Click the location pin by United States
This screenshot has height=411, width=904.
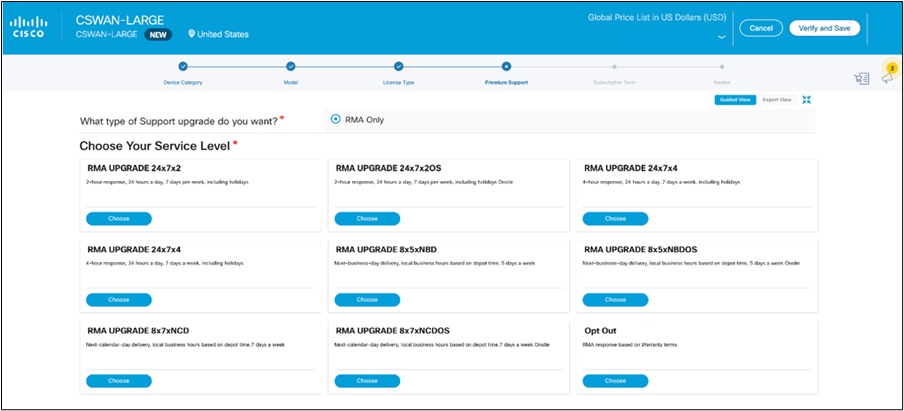(x=192, y=34)
